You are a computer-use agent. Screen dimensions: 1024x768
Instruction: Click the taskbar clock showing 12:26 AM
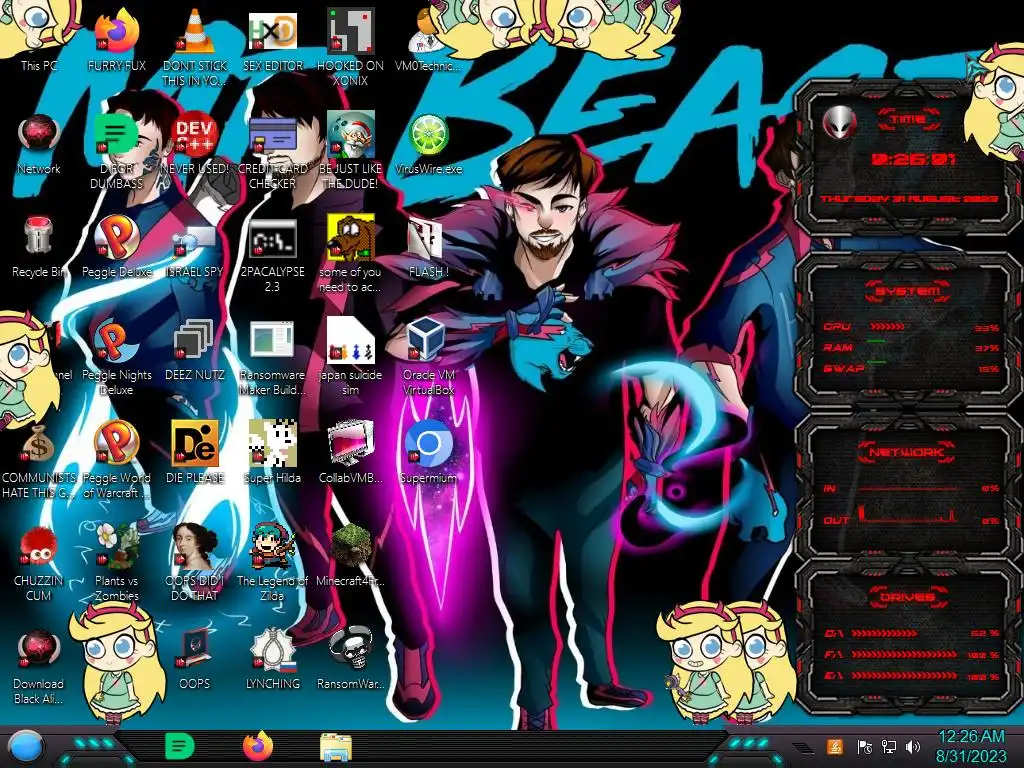[970, 746]
